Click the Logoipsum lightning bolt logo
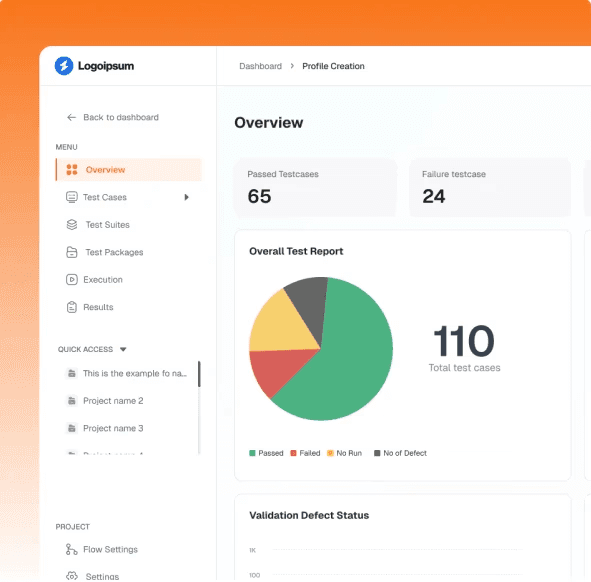 [64, 66]
